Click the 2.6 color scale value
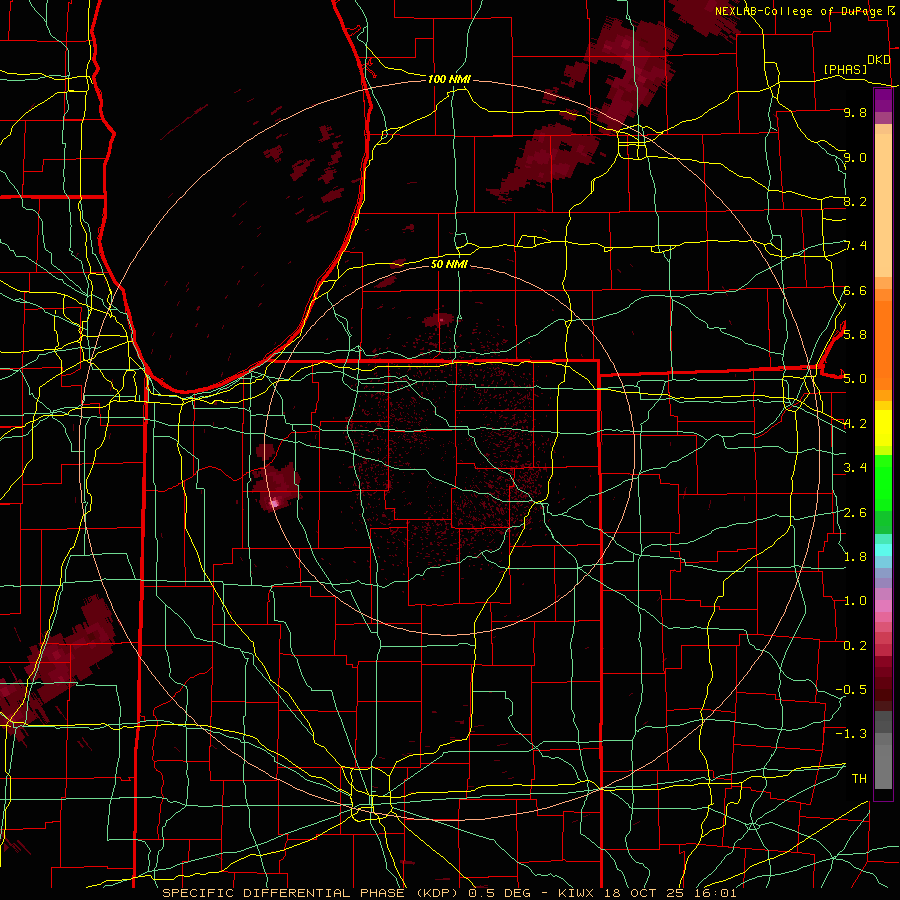 pyautogui.click(x=855, y=512)
